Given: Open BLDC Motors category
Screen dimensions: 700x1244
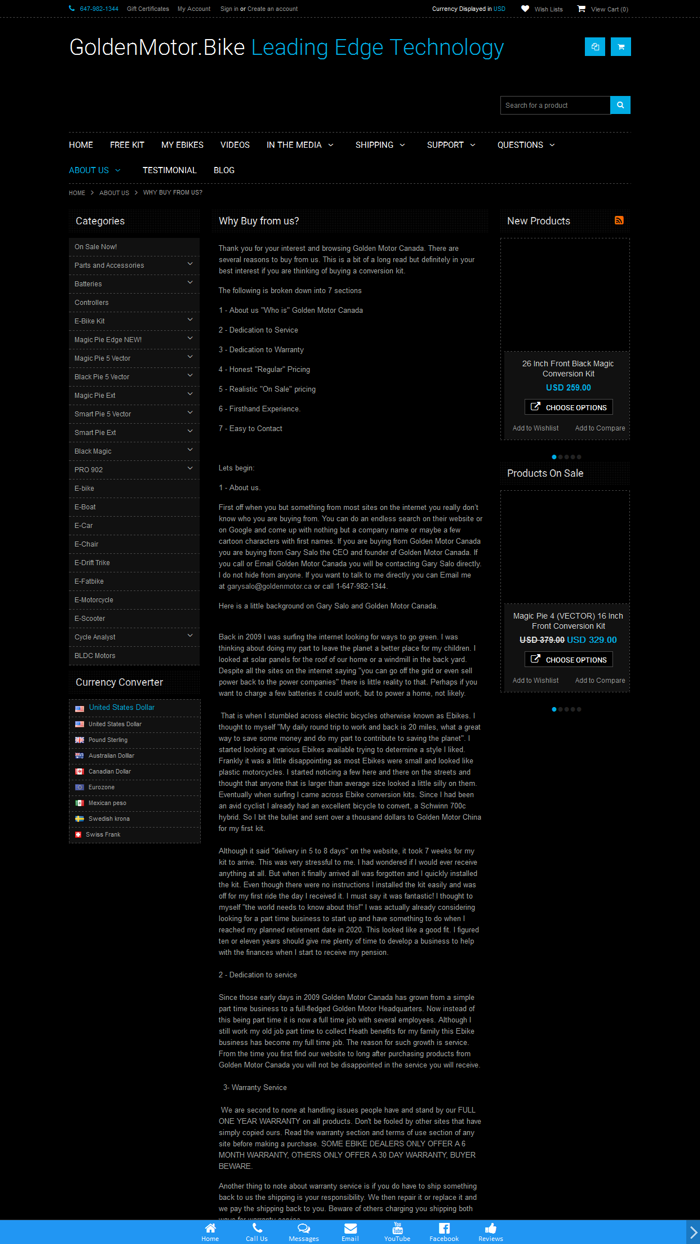Looking at the screenshot, I should 134,655.
